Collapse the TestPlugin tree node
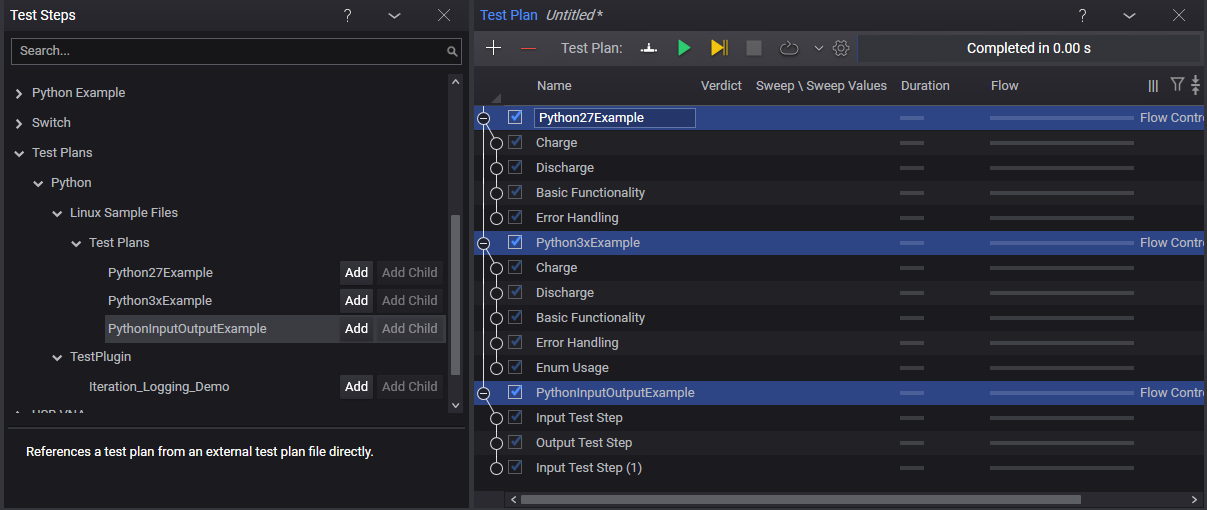 pos(57,357)
